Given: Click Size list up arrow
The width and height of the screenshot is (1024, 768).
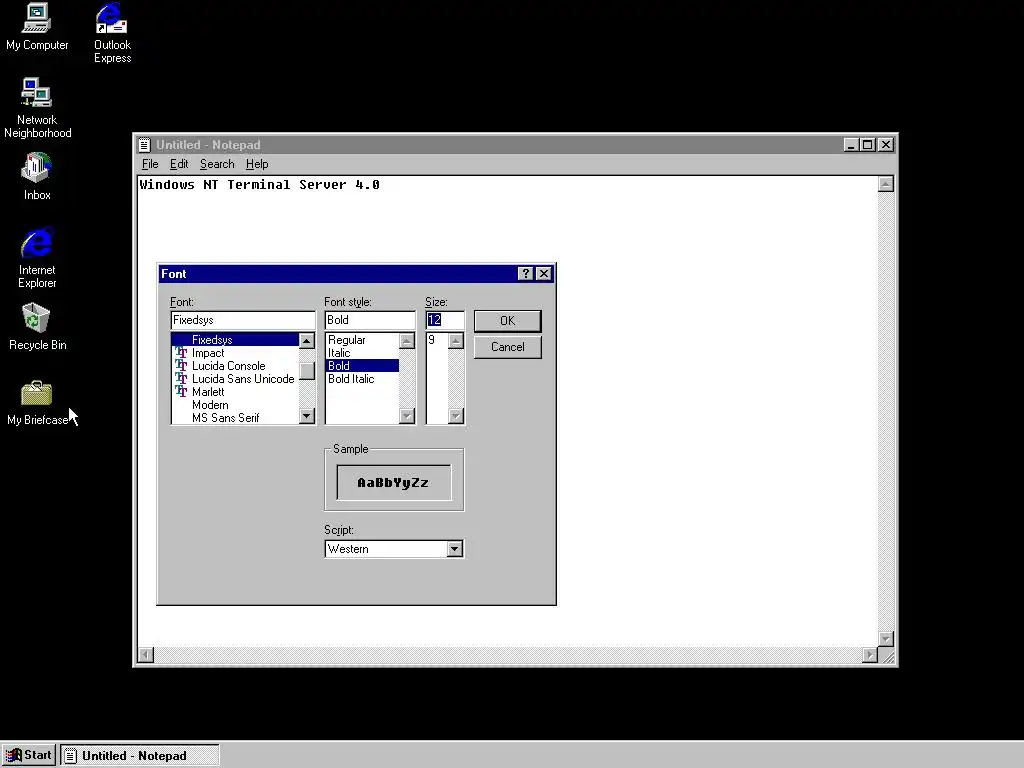Looking at the screenshot, I should click(x=456, y=341).
